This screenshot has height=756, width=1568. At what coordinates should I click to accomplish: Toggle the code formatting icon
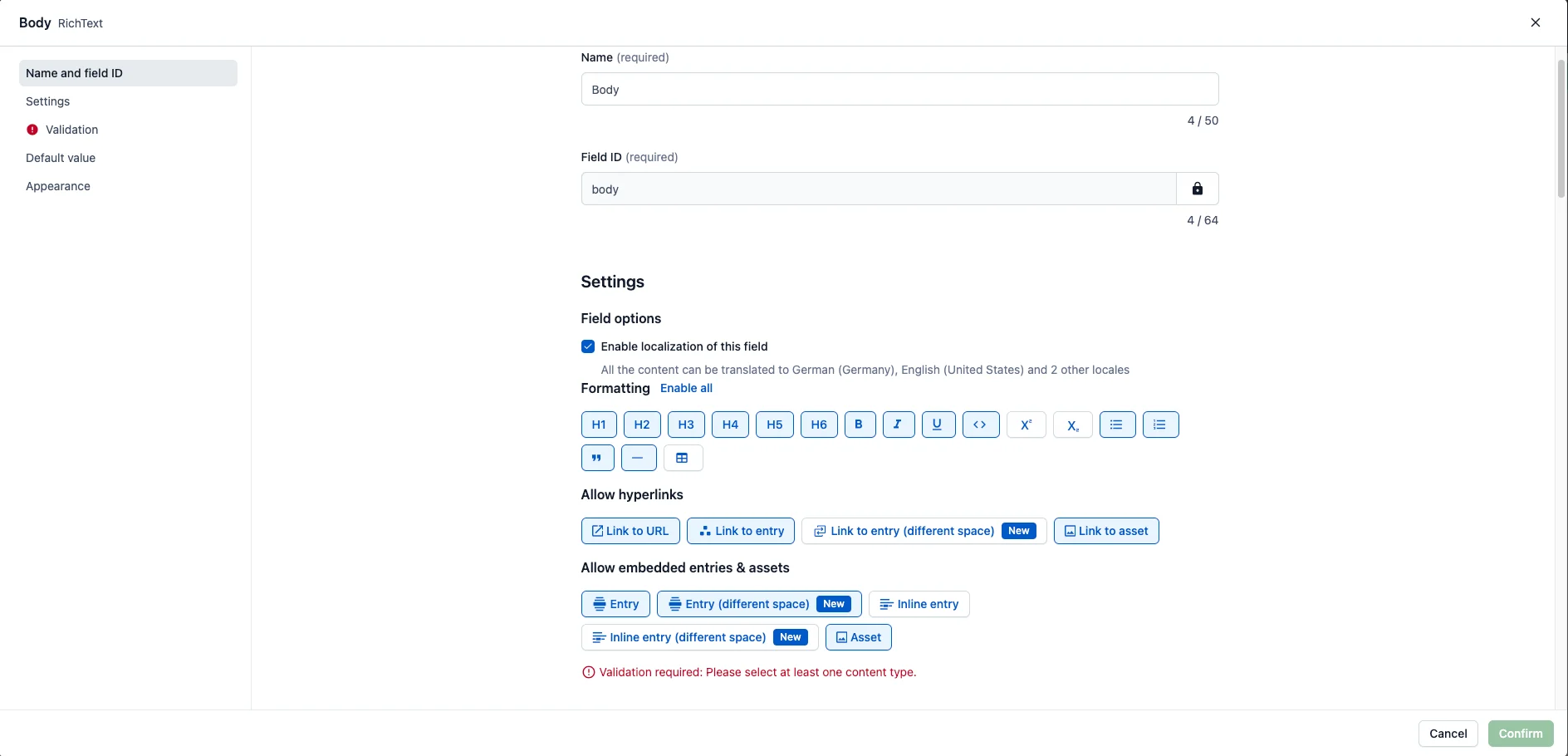click(980, 425)
